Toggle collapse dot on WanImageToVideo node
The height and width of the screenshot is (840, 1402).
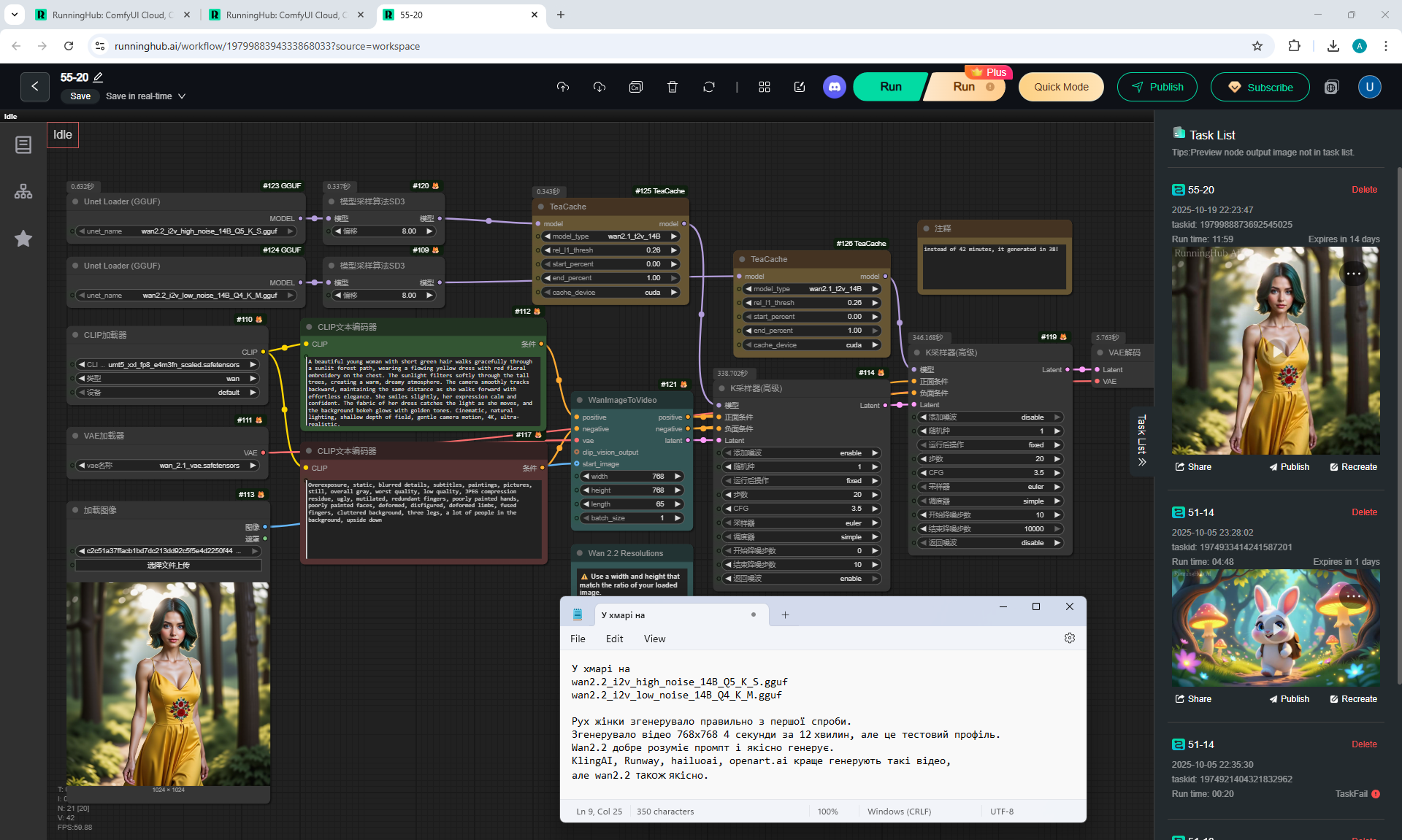(580, 400)
